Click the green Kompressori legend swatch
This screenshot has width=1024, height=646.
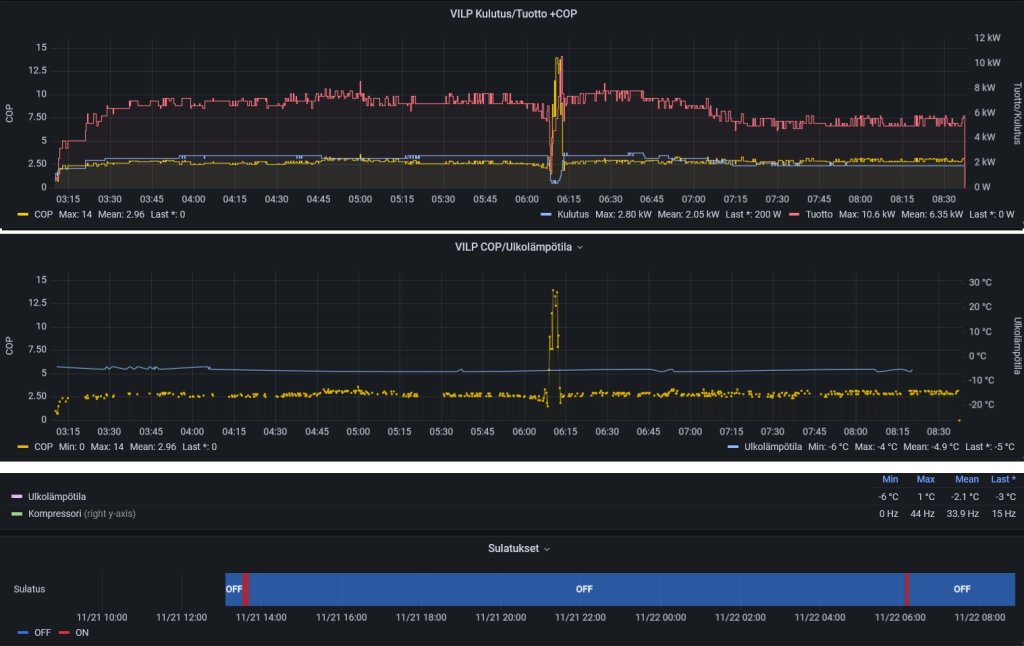[x=15, y=514]
